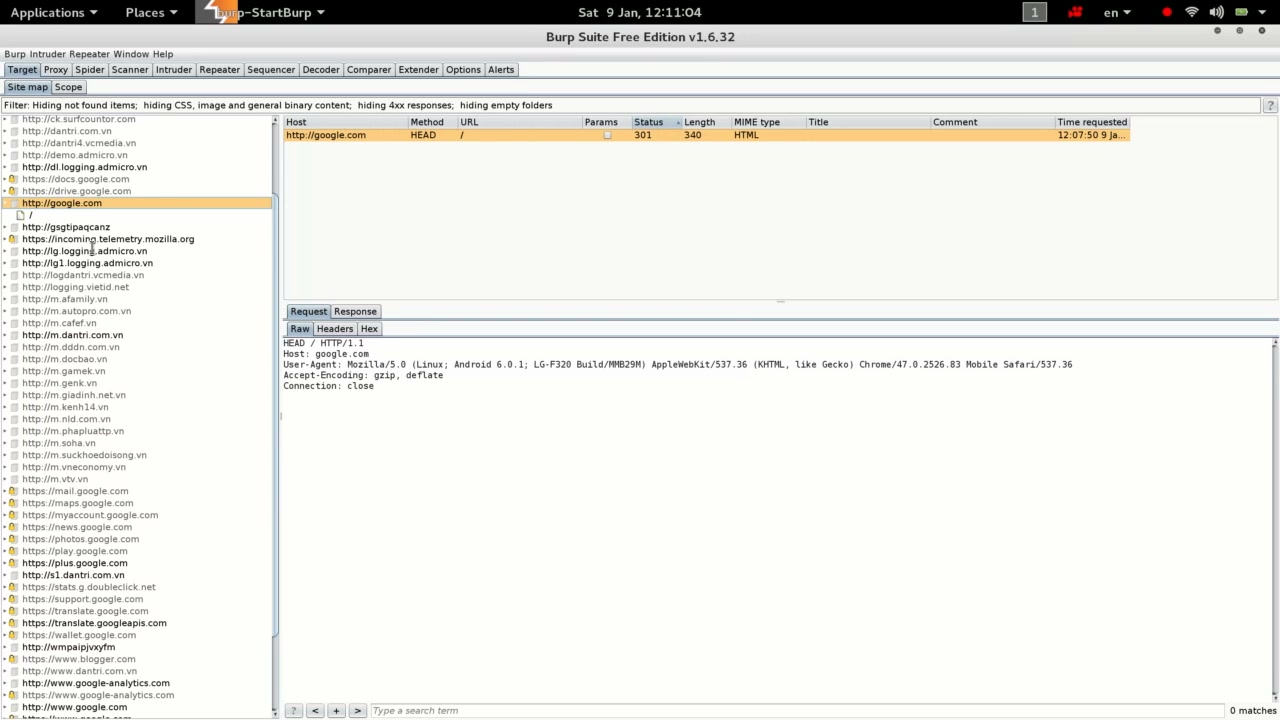The image size is (1280, 720).
Task: Click lock icon beside https://wallet.google.com
Action: [13, 635]
